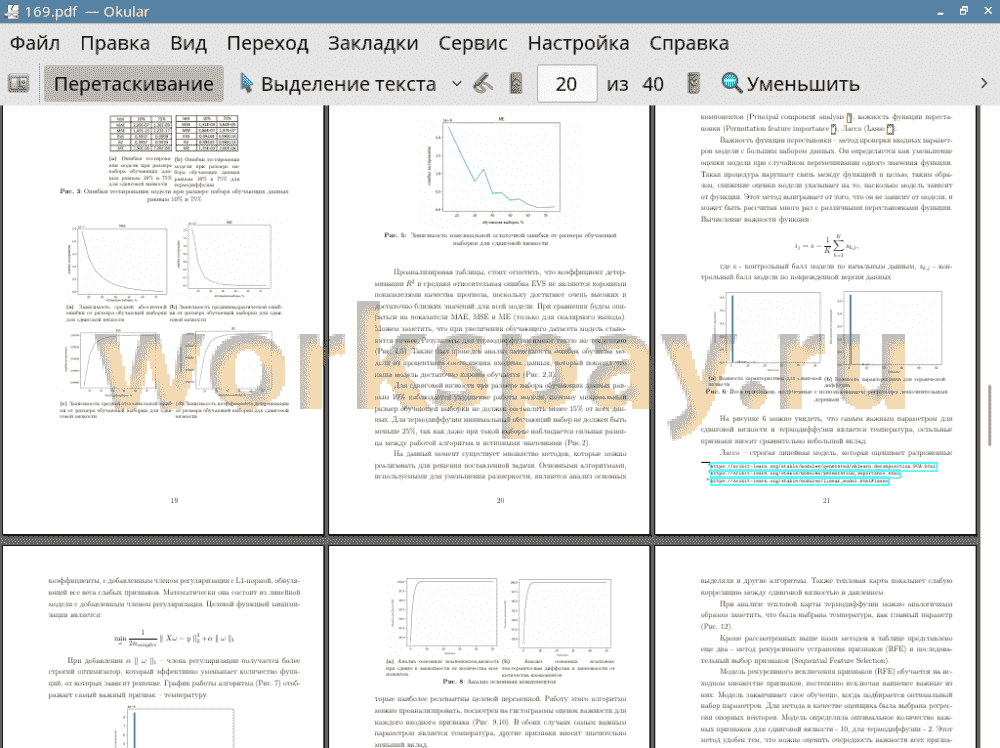This screenshot has height=748, width=1000.
Task: Go to the next page icon
Action: (693, 84)
